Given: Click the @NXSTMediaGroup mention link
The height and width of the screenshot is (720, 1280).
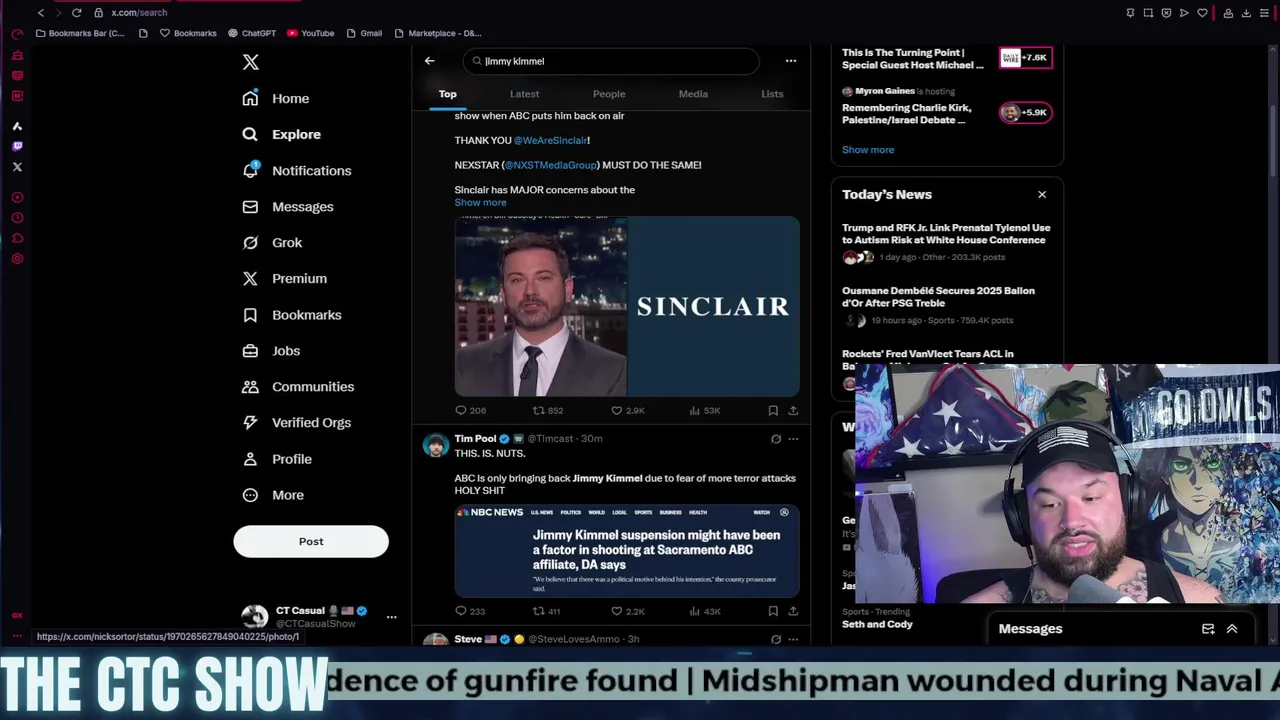Looking at the screenshot, I should tap(550, 165).
